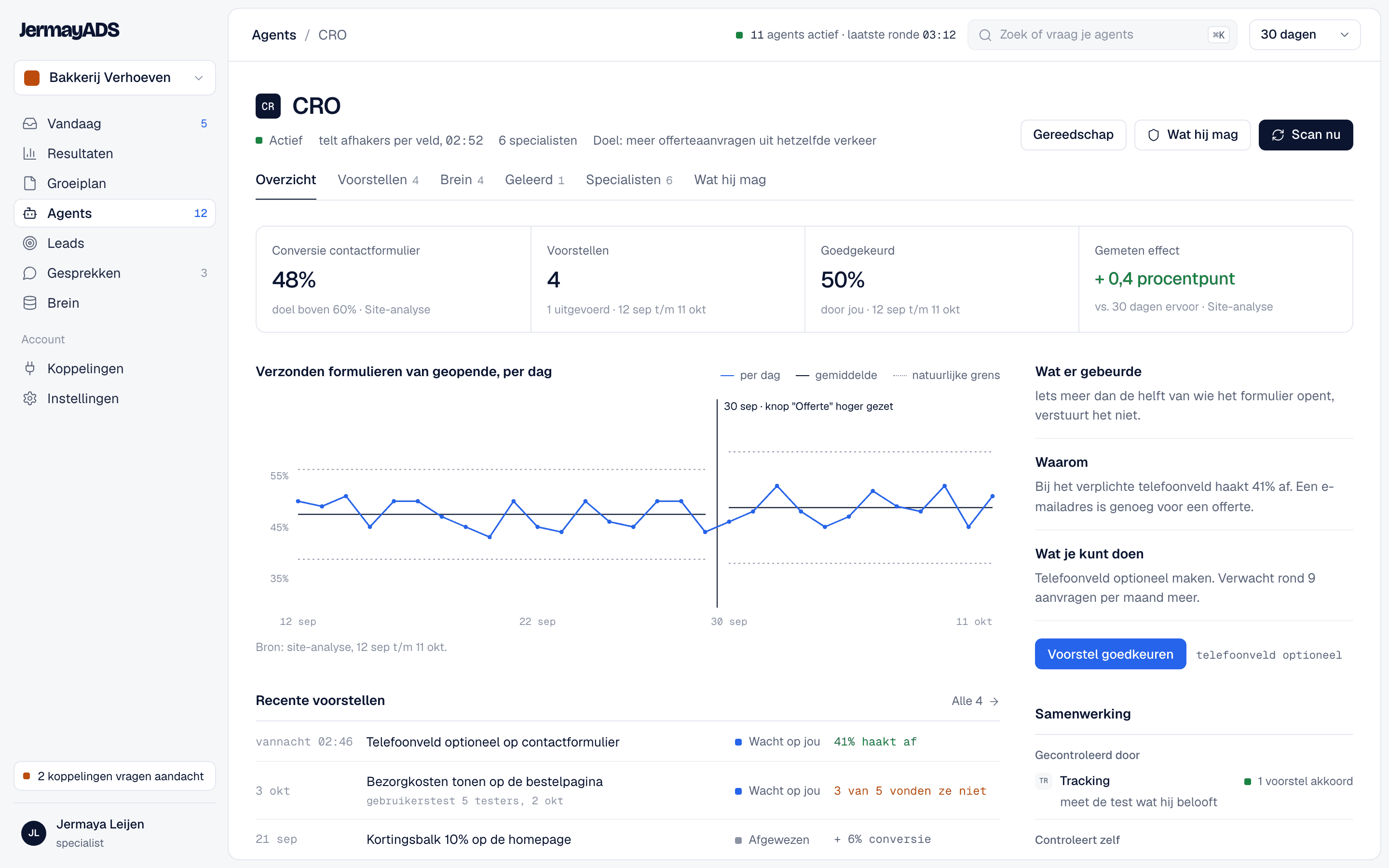The height and width of the screenshot is (868, 1389).
Task: Click the Wat hij mag button
Action: click(x=1192, y=135)
